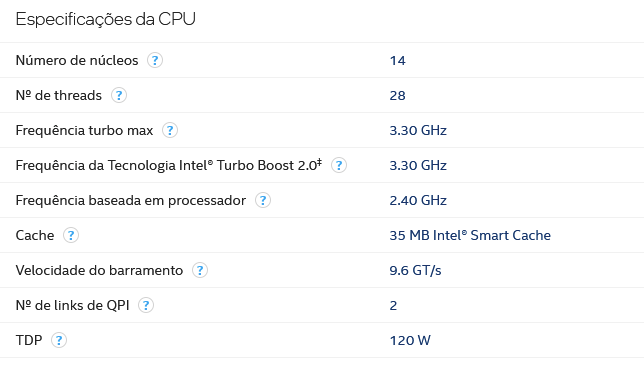Select the Nº de links de QPI label
Screen dimensions: 644x378
(73, 305)
